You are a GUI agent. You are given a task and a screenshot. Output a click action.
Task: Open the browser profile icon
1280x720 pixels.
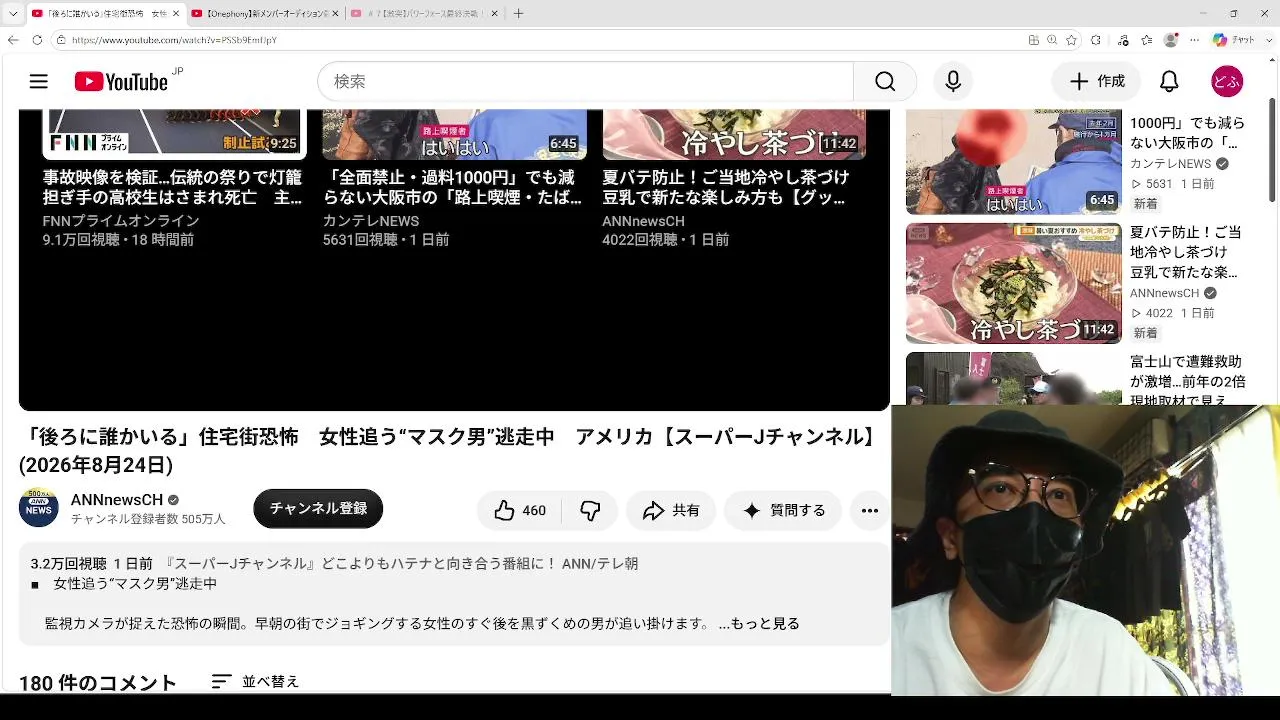click(x=1171, y=40)
